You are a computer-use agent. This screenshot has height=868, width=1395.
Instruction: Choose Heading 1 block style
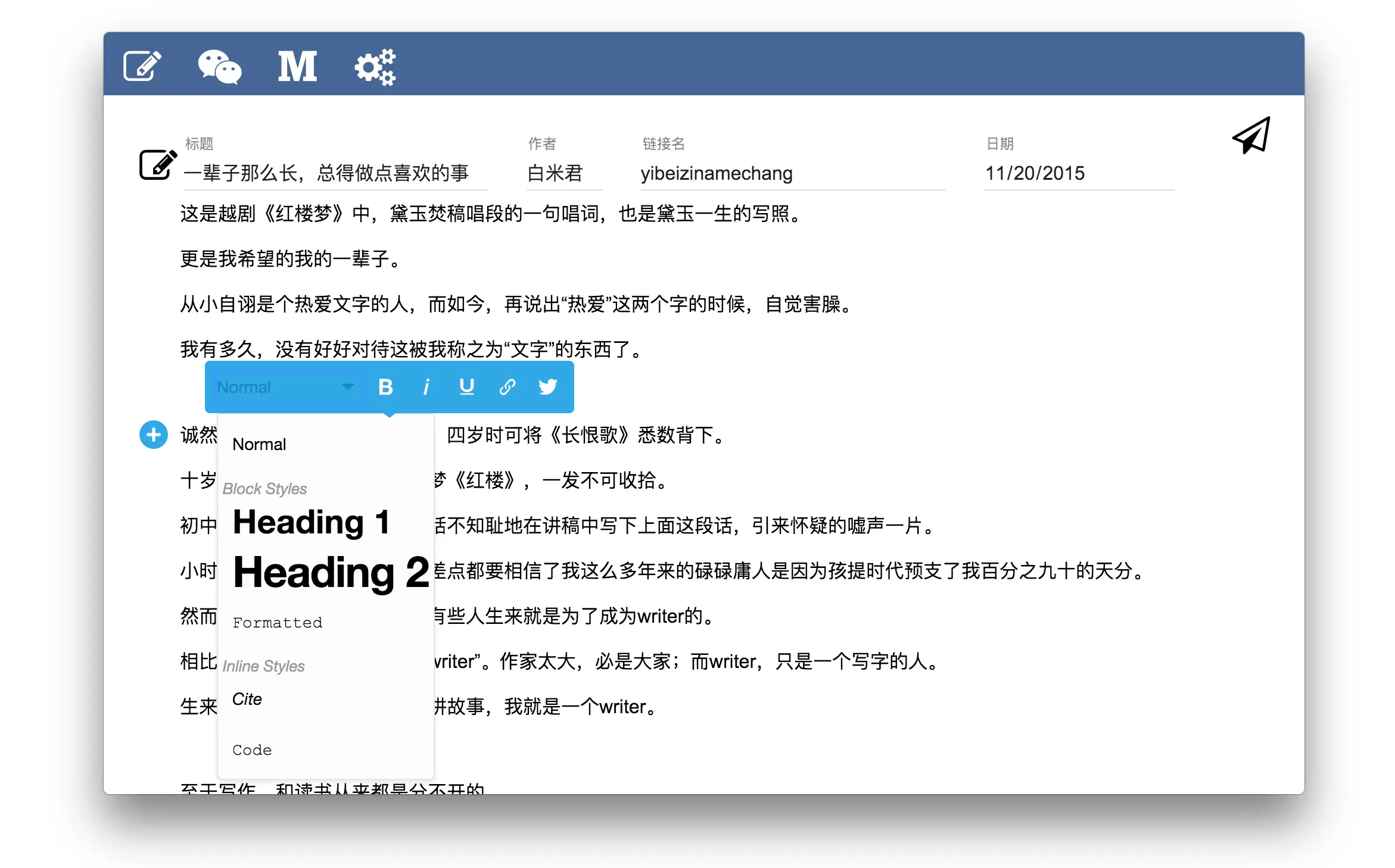(x=311, y=522)
